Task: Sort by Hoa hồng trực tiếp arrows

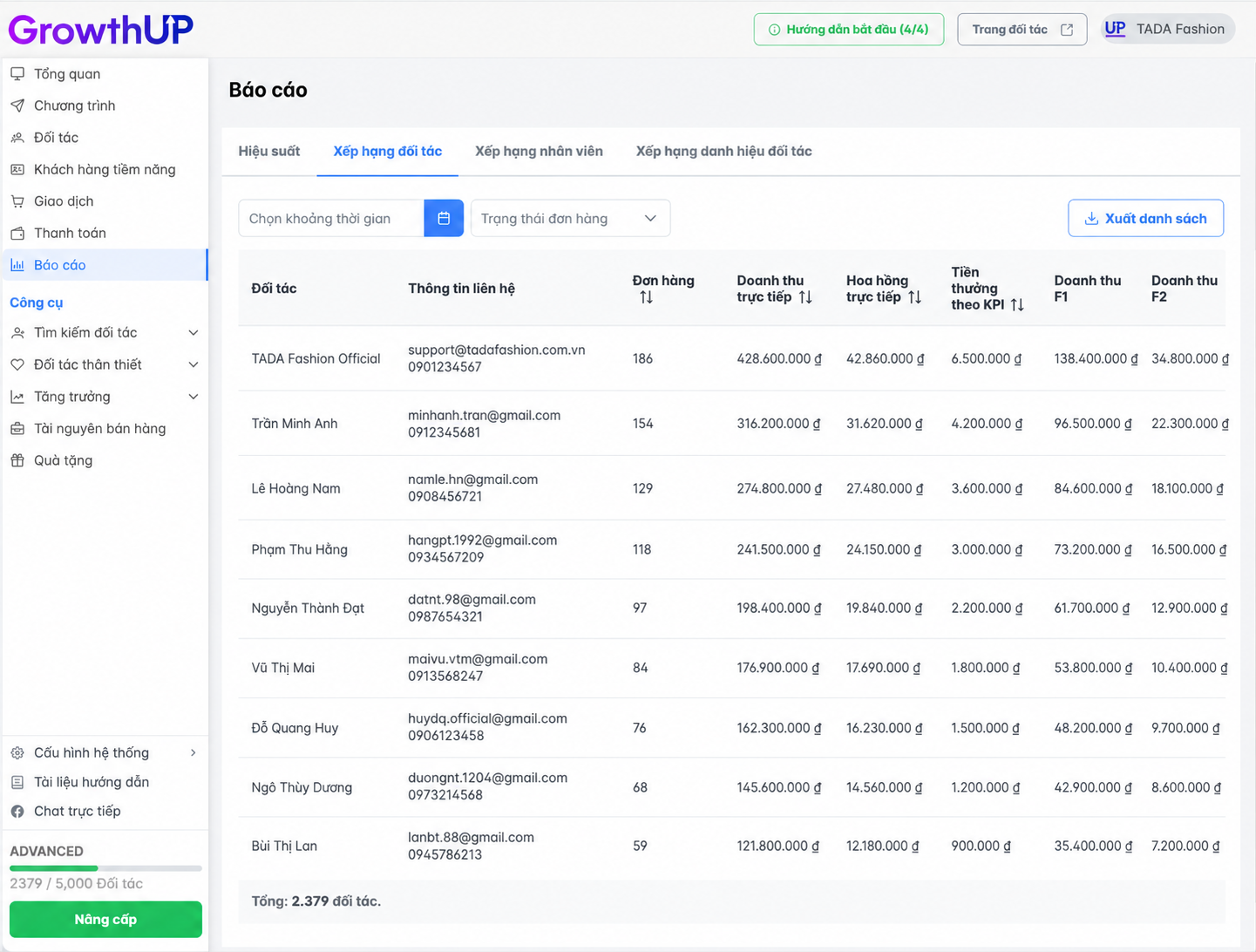Action: (914, 297)
